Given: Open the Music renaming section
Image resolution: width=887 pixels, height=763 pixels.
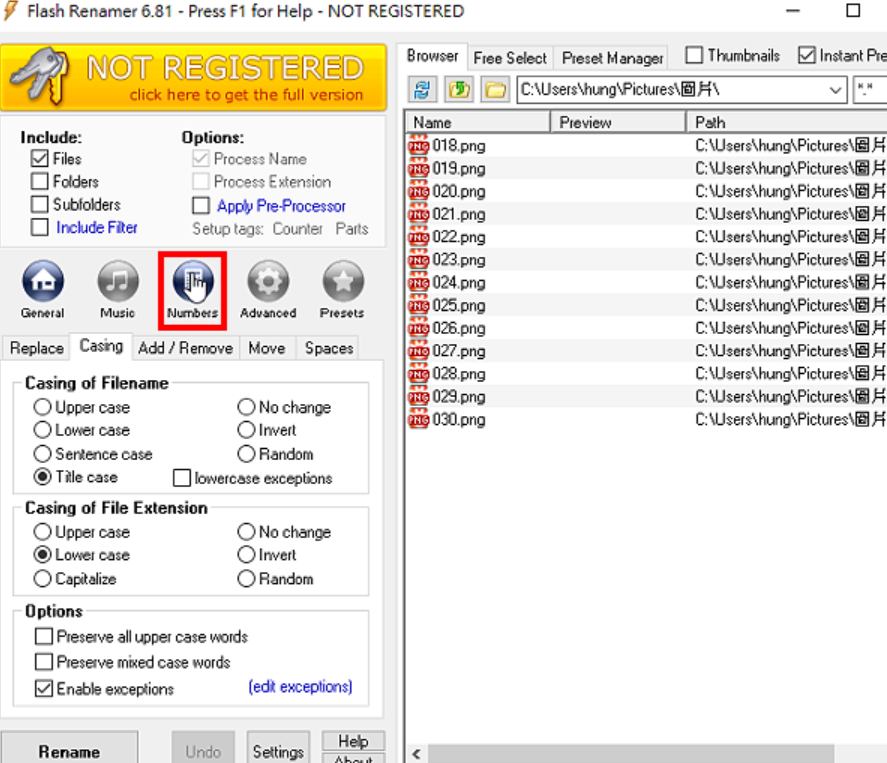Looking at the screenshot, I should pos(117,289).
